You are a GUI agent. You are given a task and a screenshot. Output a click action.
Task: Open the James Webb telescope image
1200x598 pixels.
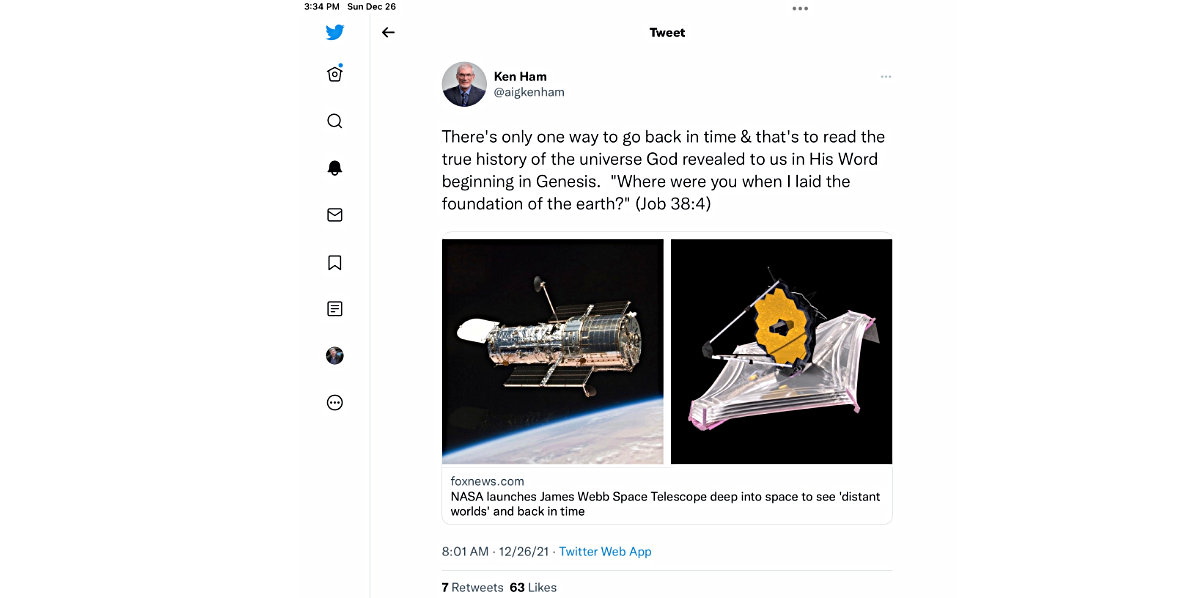tap(781, 351)
